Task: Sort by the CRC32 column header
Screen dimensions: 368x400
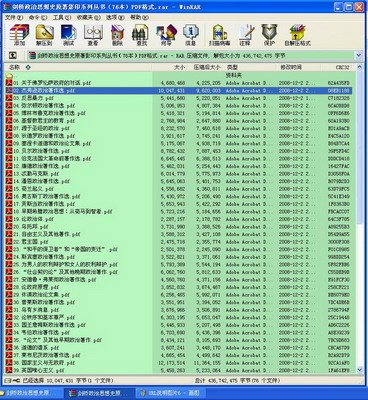Action: [338, 67]
